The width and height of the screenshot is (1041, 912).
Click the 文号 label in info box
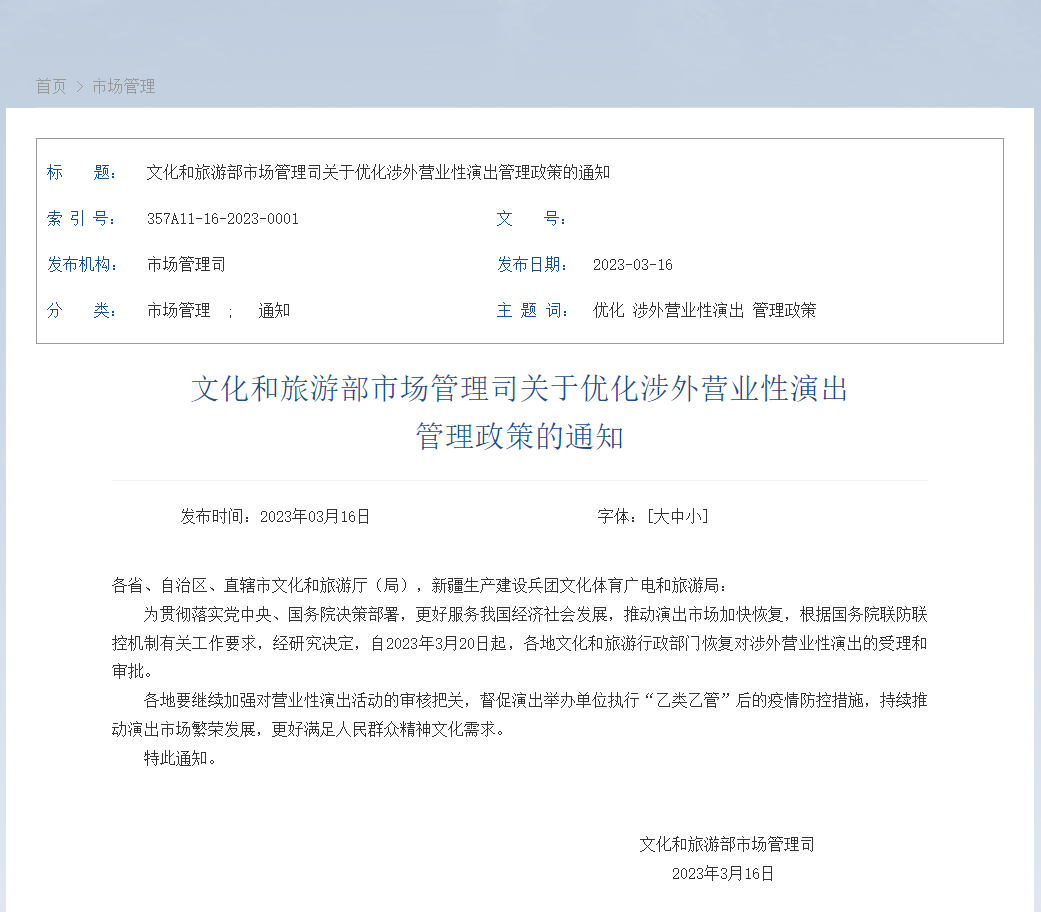pyautogui.click(x=531, y=219)
